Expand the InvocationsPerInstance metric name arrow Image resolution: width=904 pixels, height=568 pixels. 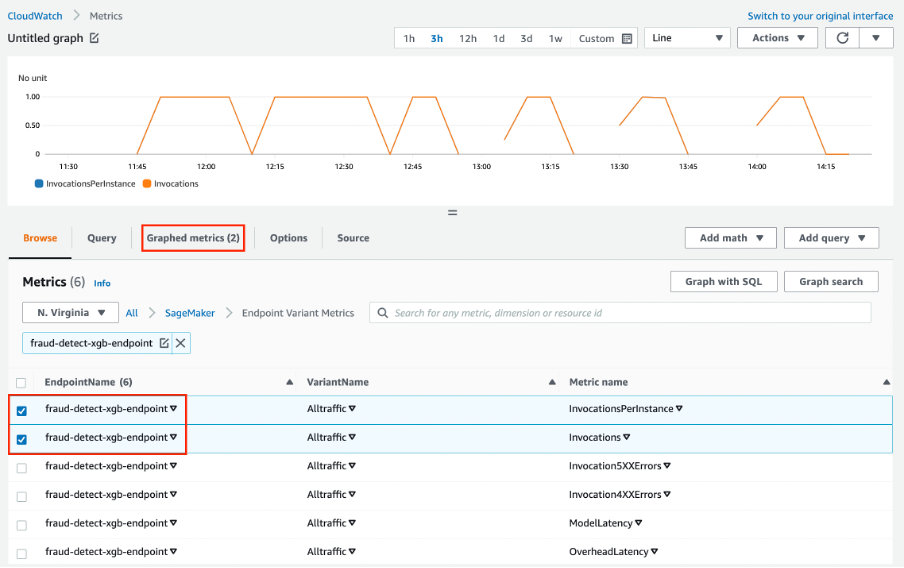(679, 408)
